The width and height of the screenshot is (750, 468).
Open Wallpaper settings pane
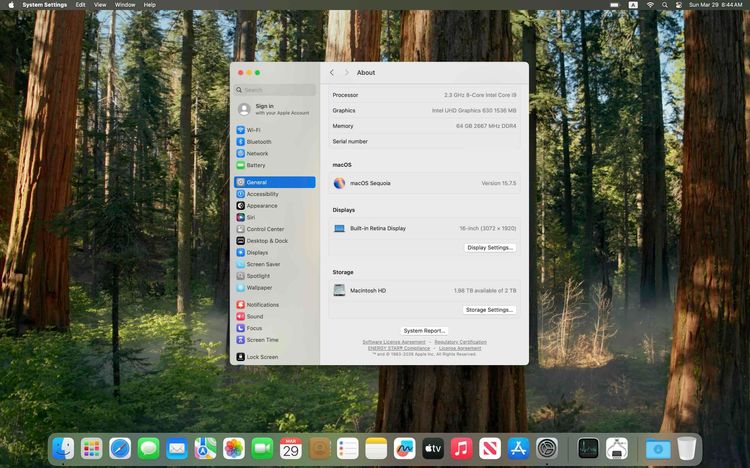click(275, 288)
